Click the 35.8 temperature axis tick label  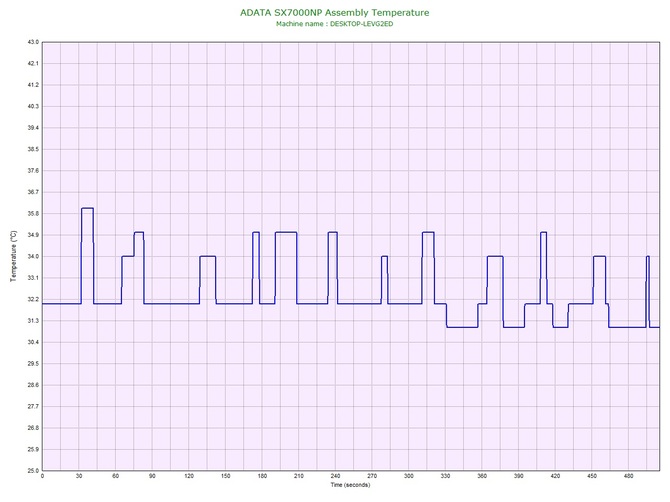coord(33,214)
